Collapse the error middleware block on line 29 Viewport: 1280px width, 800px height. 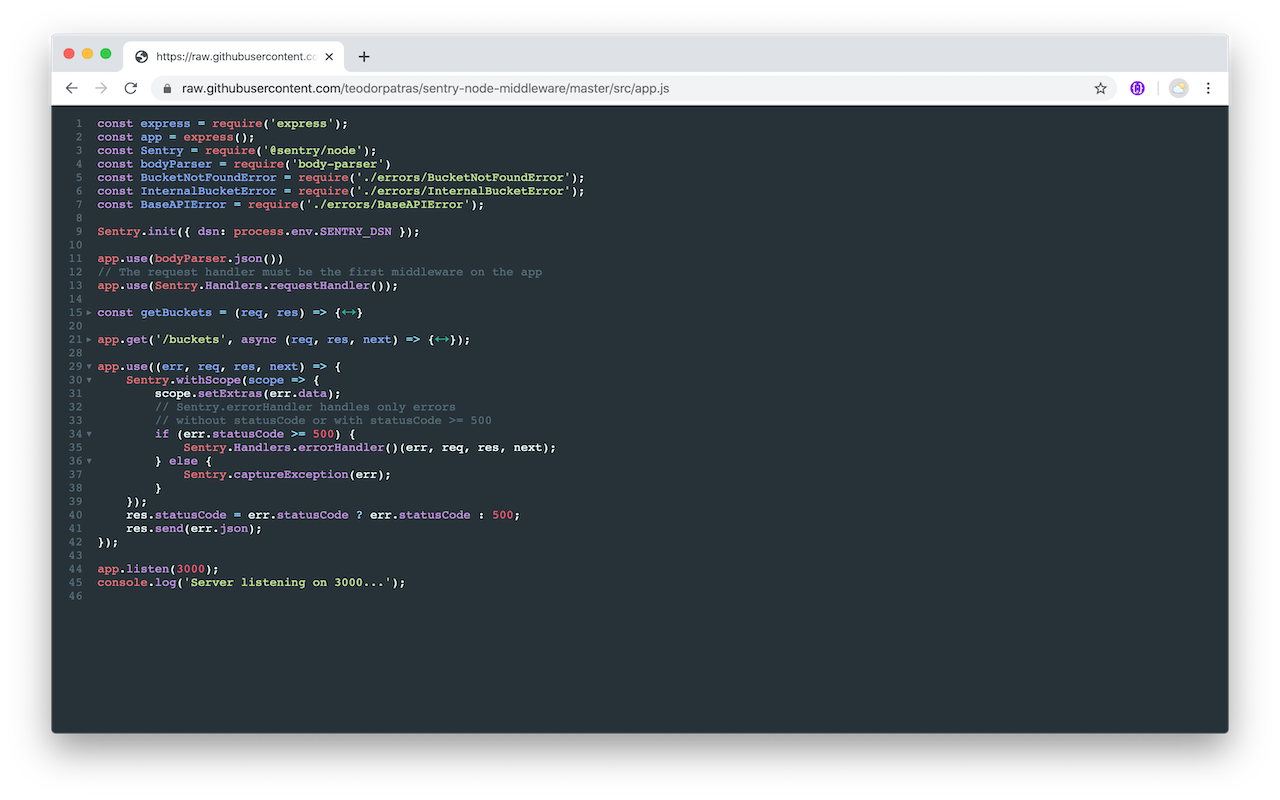point(88,366)
